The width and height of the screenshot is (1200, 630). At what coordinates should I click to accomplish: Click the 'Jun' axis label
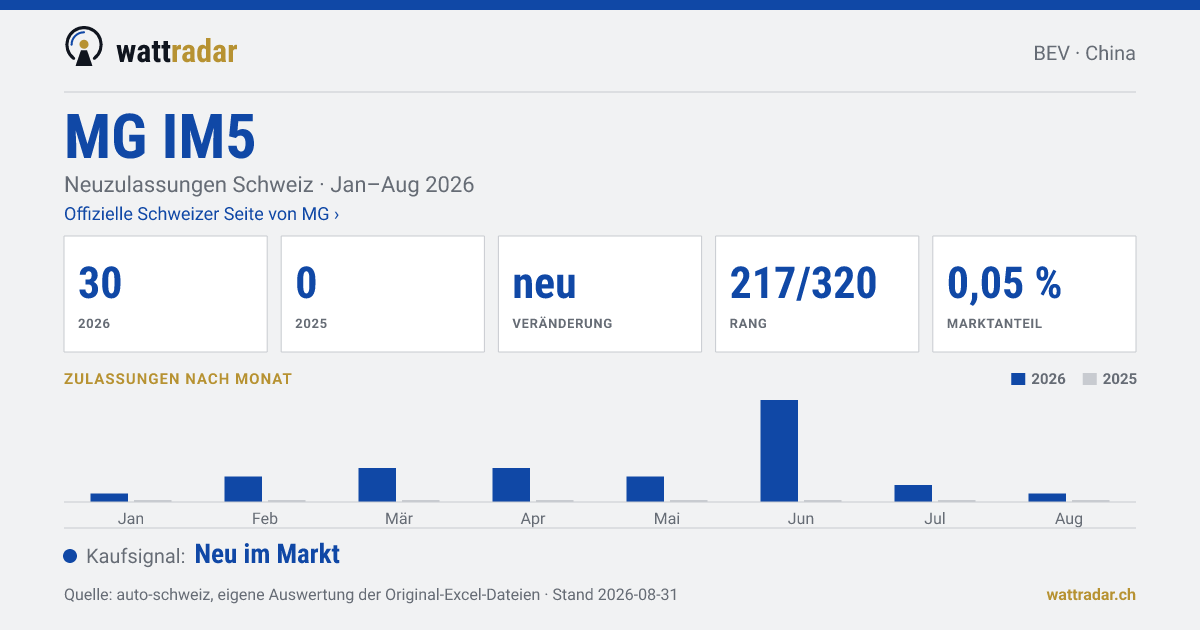(801, 518)
